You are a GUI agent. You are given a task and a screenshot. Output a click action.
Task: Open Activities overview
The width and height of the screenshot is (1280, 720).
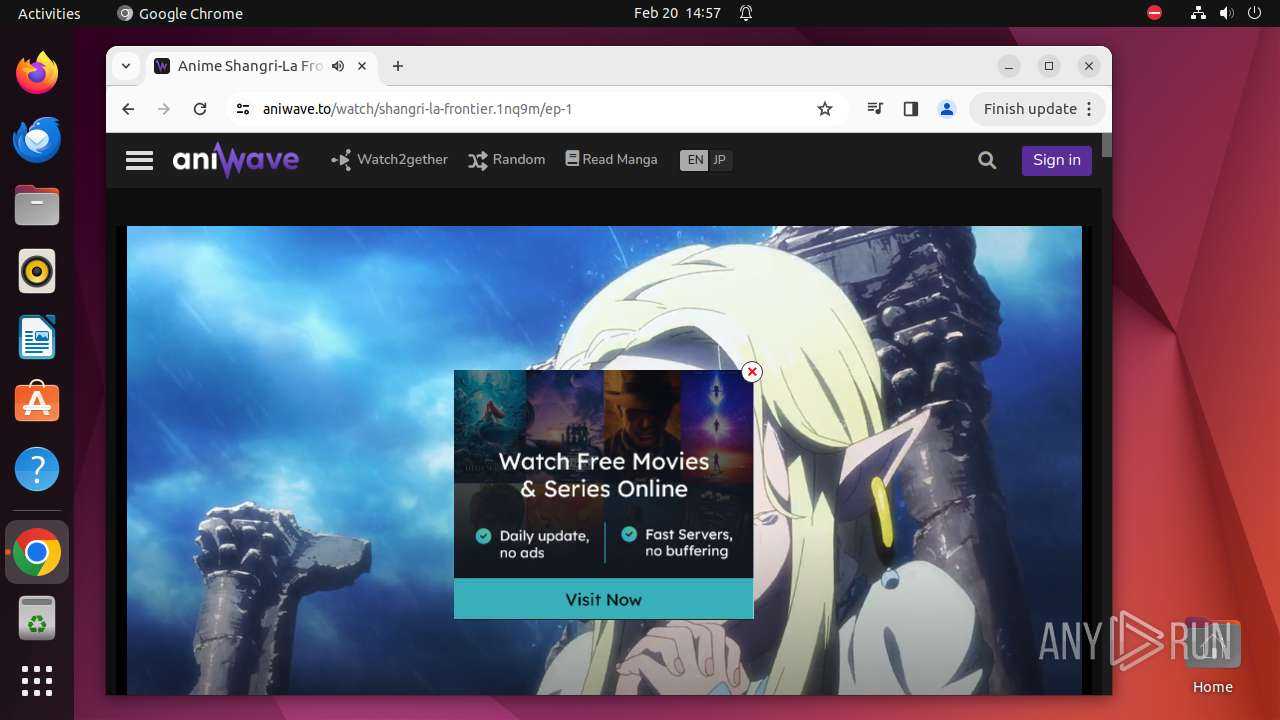pyautogui.click(x=49, y=13)
